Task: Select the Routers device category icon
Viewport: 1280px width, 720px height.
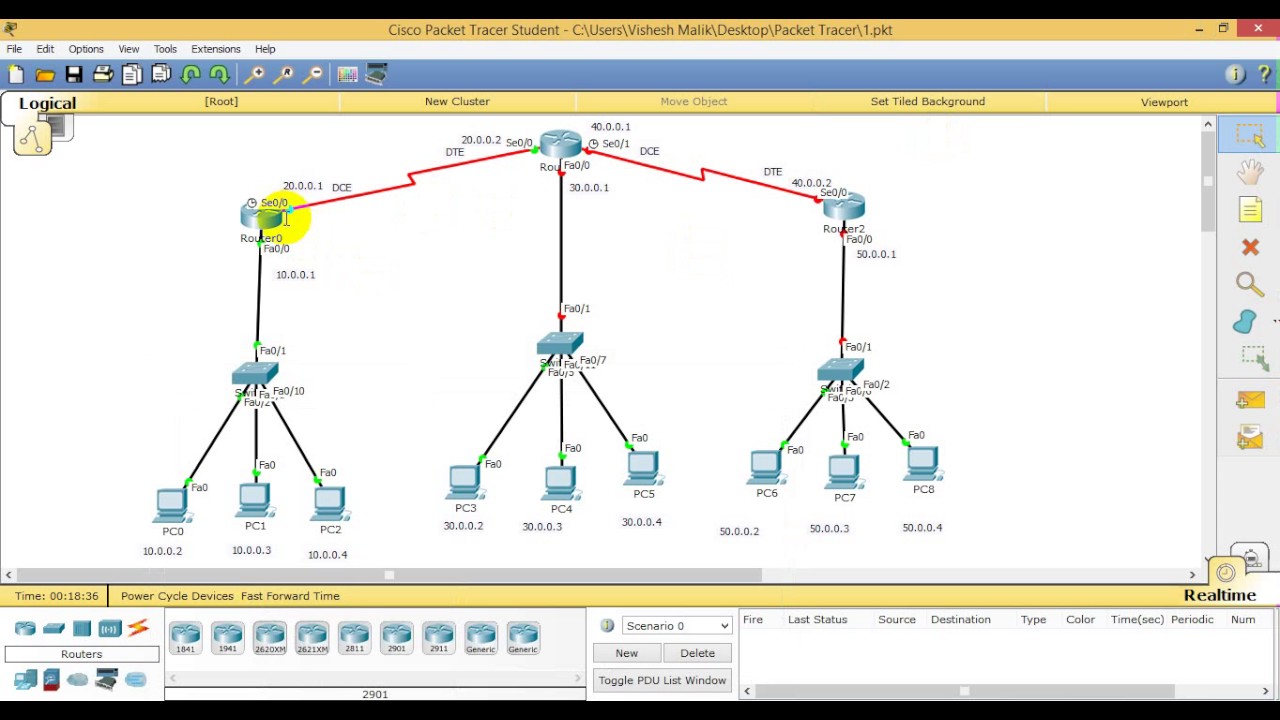Action: click(x=25, y=628)
